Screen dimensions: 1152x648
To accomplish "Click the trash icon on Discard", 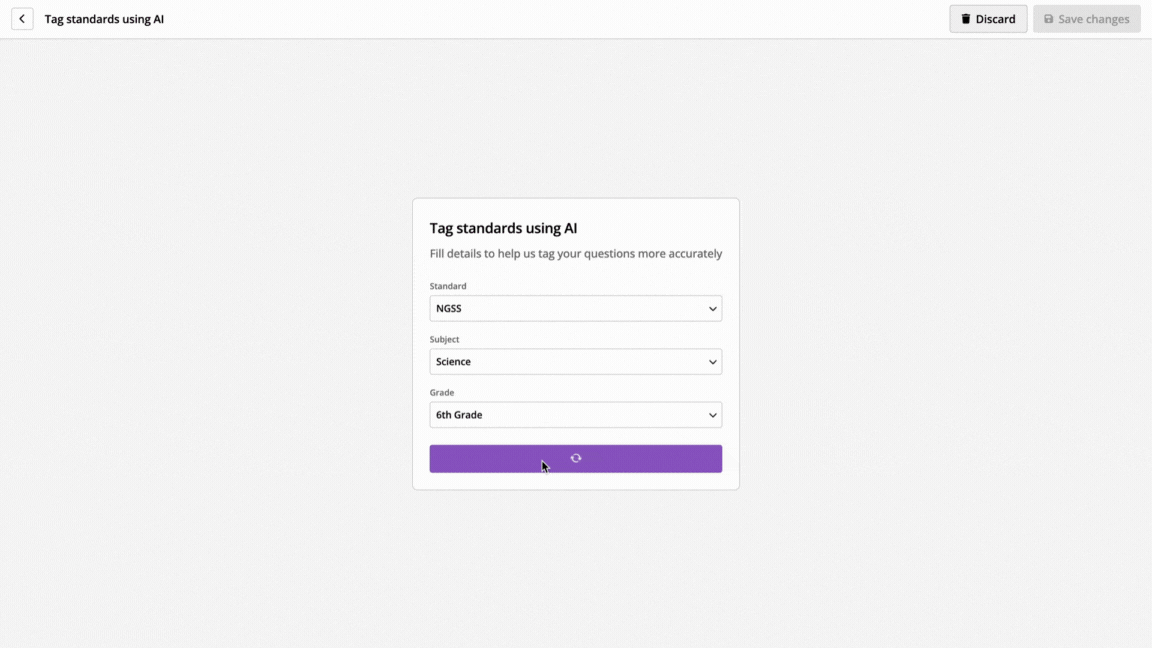I will pos(965,19).
